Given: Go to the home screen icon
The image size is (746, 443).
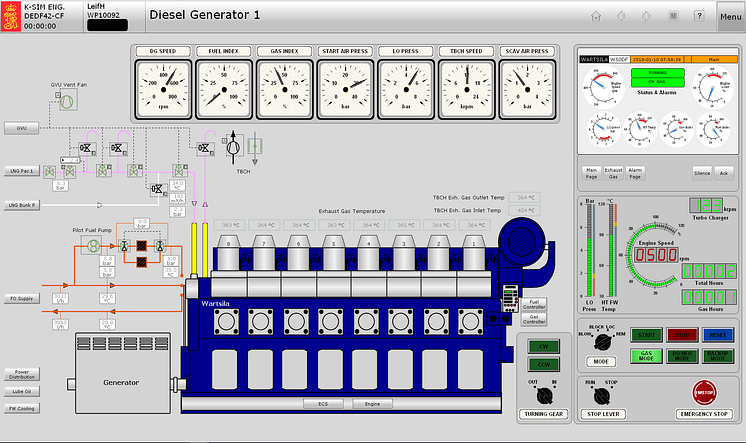Looking at the screenshot, I should pyautogui.click(x=596, y=16).
